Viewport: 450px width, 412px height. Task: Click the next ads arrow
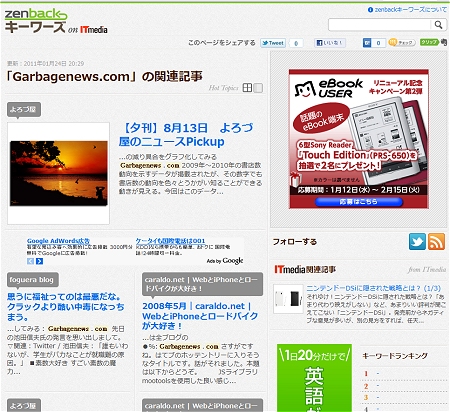point(39,261)
